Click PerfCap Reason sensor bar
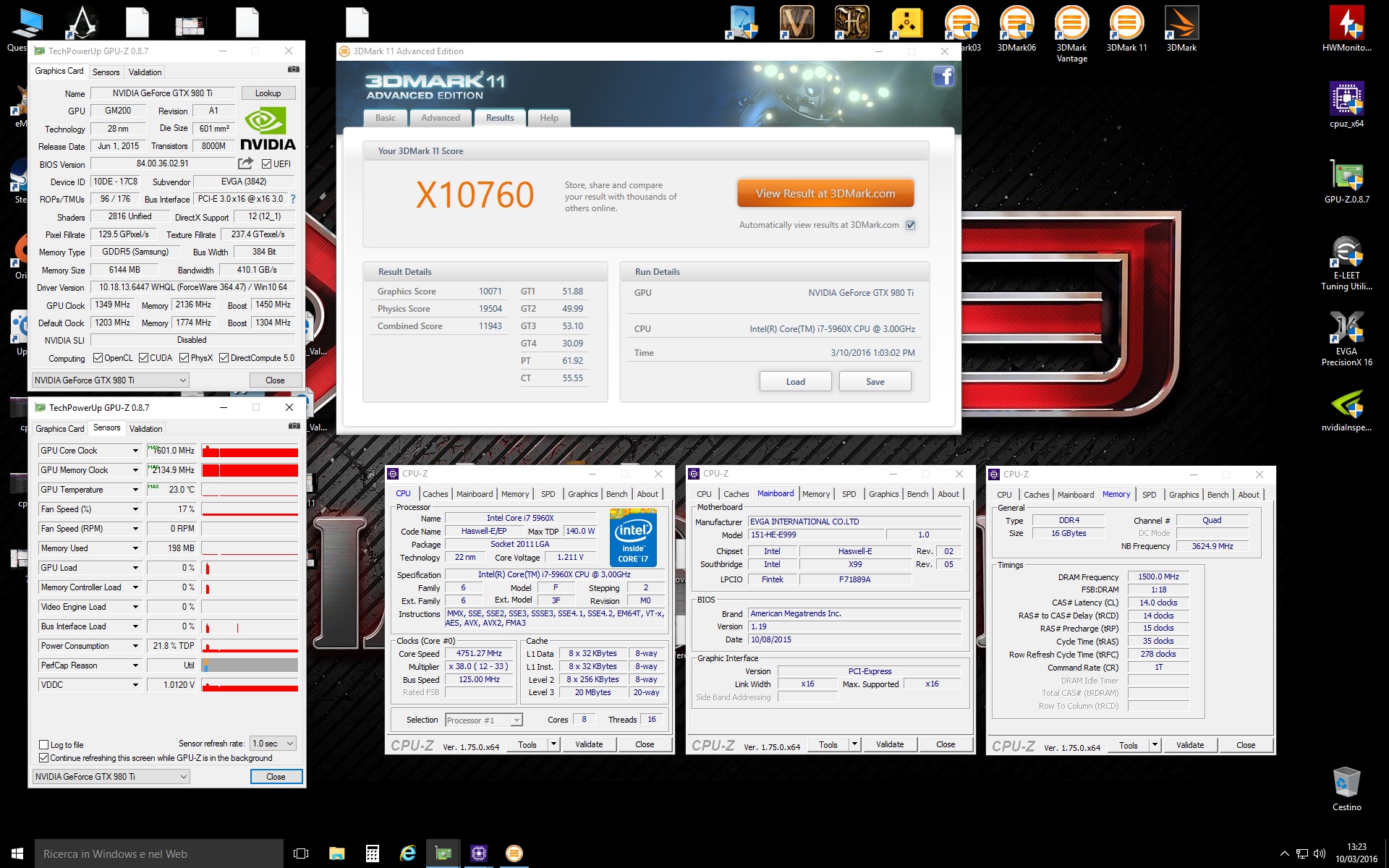Image resolution: width=1389 pixels, height=868 pixels. 250,665
